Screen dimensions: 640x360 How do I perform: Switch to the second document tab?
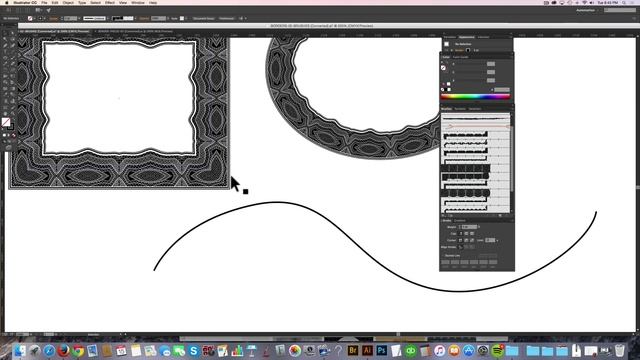click(135, 31)
